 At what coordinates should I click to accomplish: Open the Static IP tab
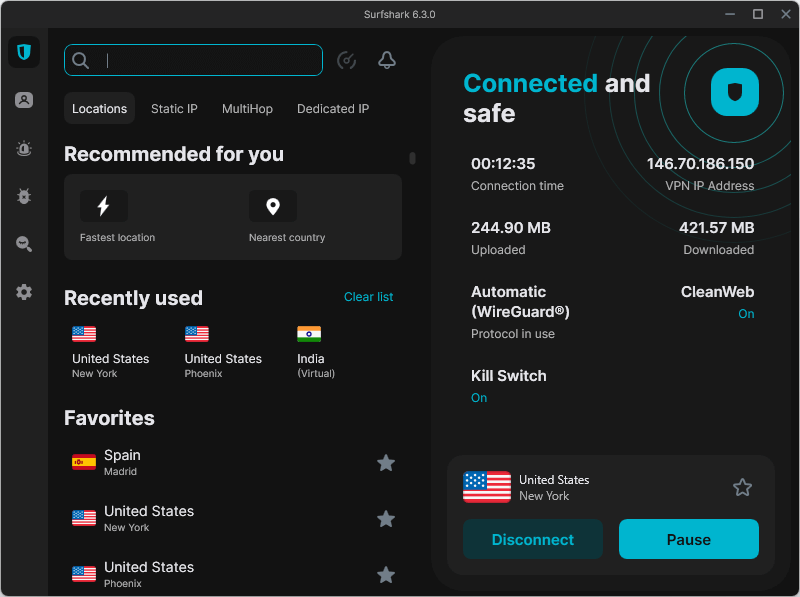[174, 108]
